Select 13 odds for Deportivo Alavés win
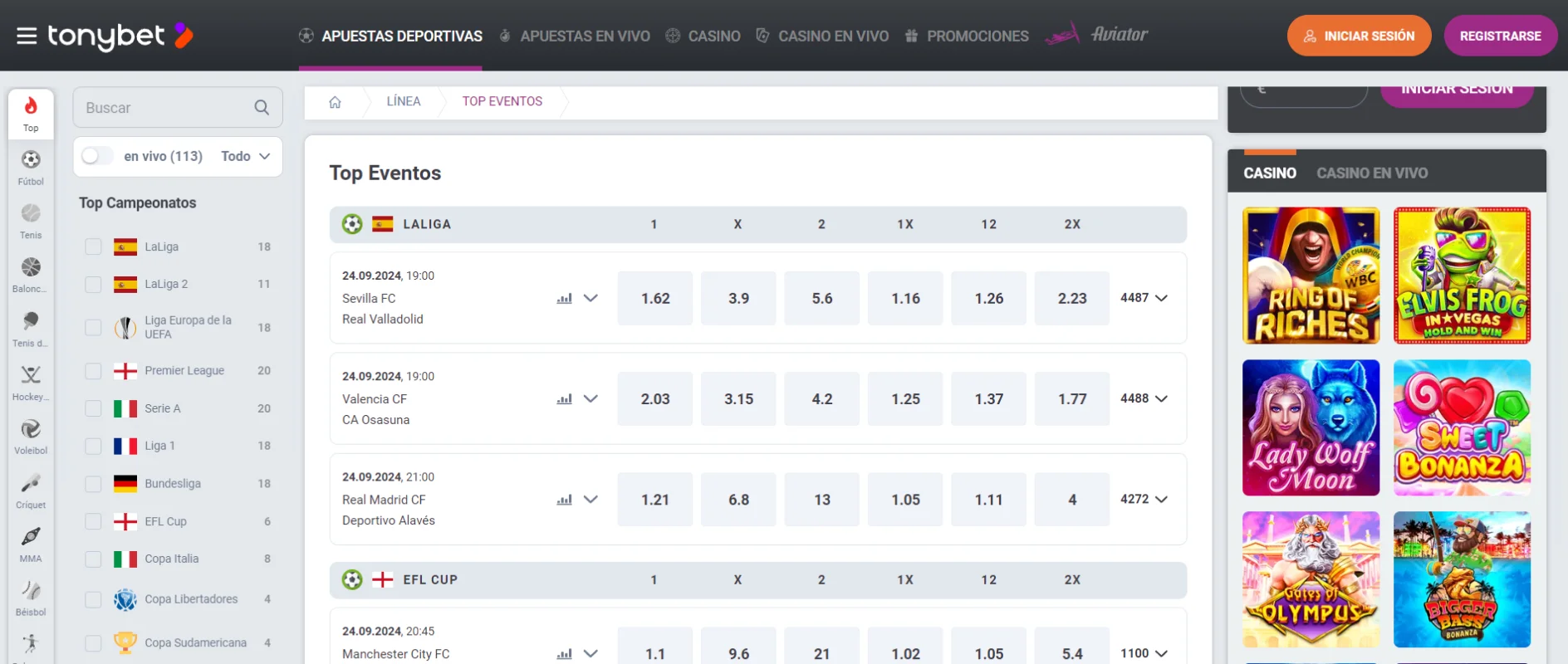The width and height of the screenshot is (1568, 664). tap(822, 500)
